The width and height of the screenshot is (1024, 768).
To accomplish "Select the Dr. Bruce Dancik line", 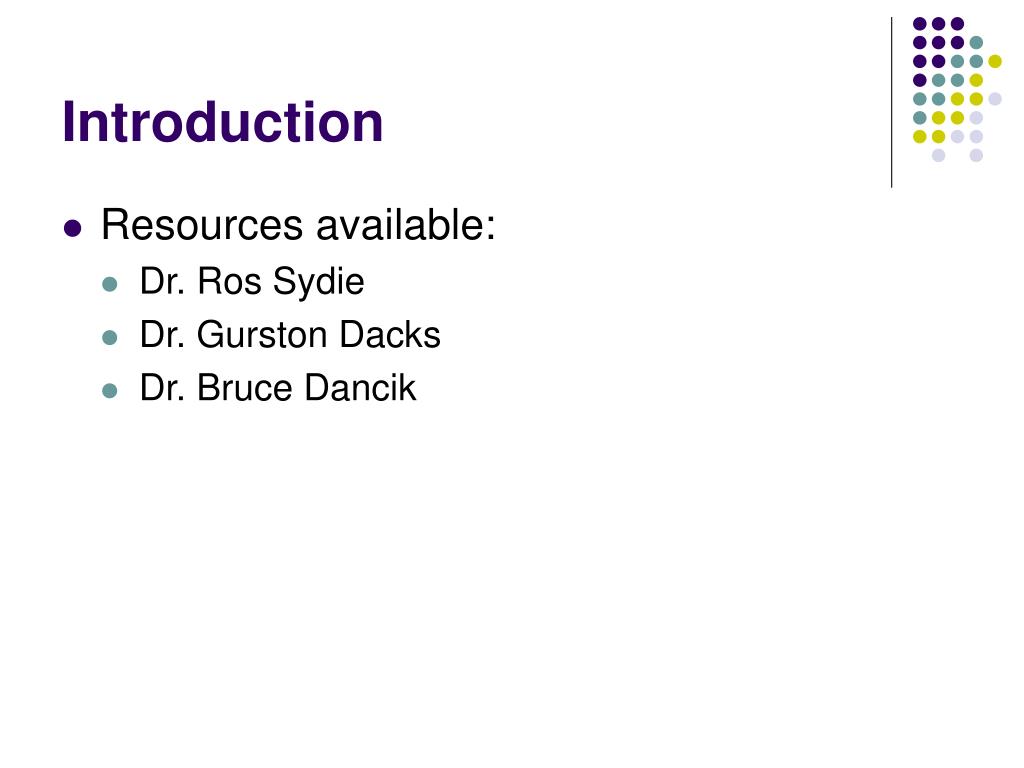I will pyautogui.click(x=278, y=388).
